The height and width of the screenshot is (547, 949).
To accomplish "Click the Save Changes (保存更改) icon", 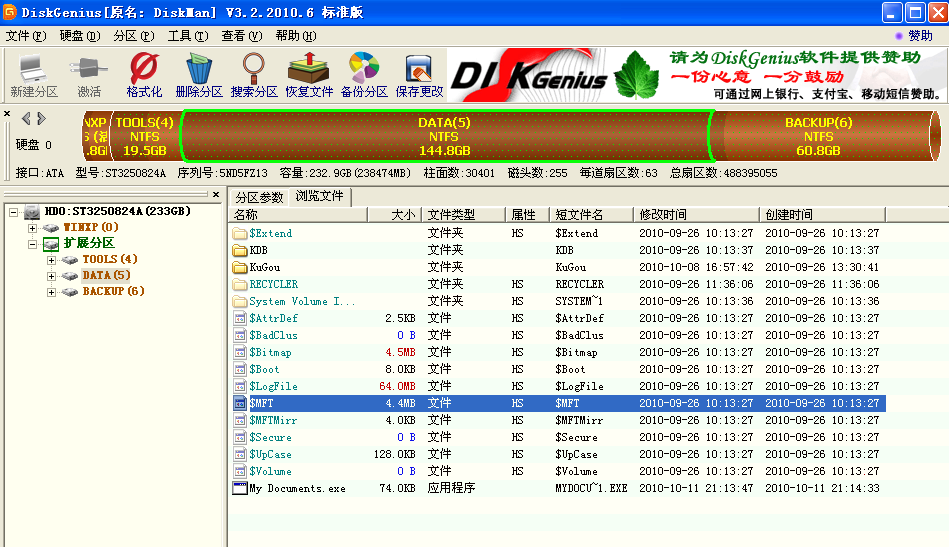I will tap(419, 75).
